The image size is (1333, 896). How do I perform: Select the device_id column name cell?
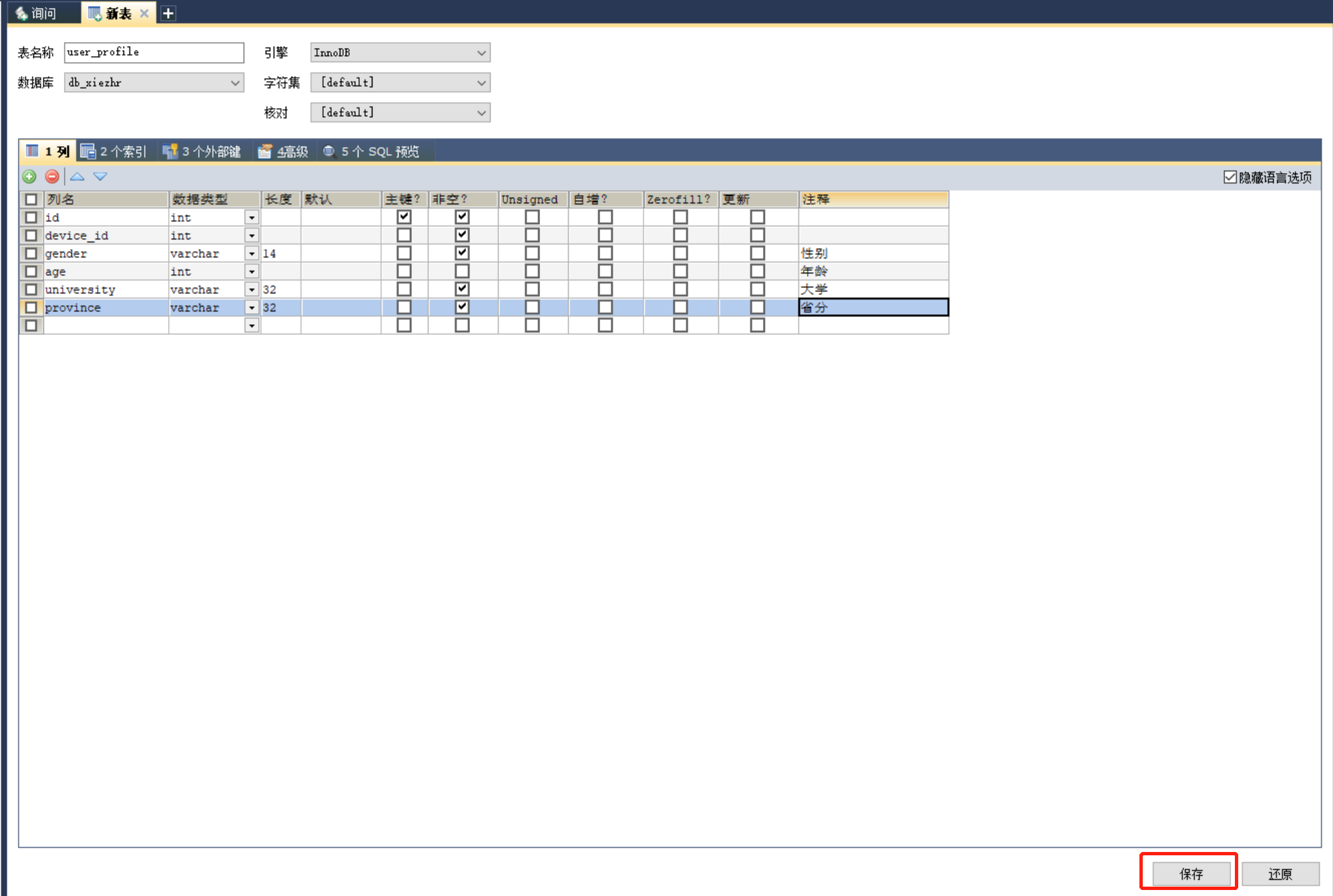tap(105, 236)
